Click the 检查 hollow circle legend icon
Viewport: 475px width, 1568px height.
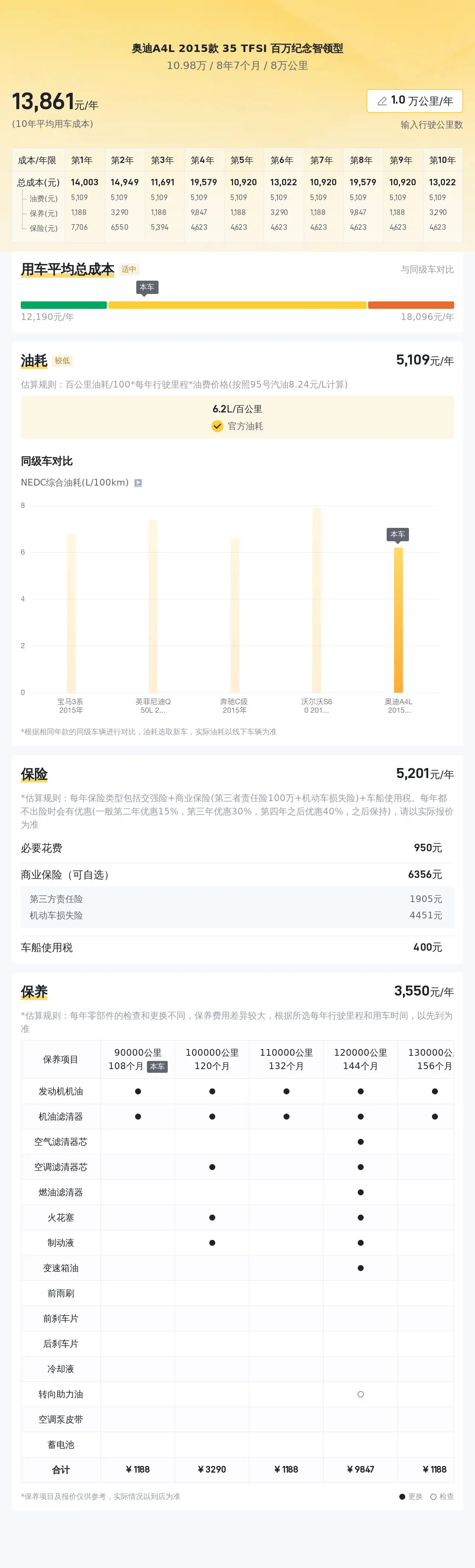[x=433, y=1496]
